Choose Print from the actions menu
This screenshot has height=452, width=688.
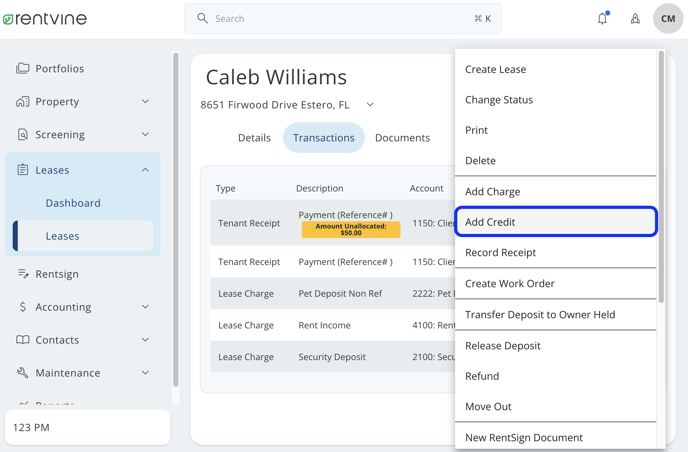(x=555, y=130)
